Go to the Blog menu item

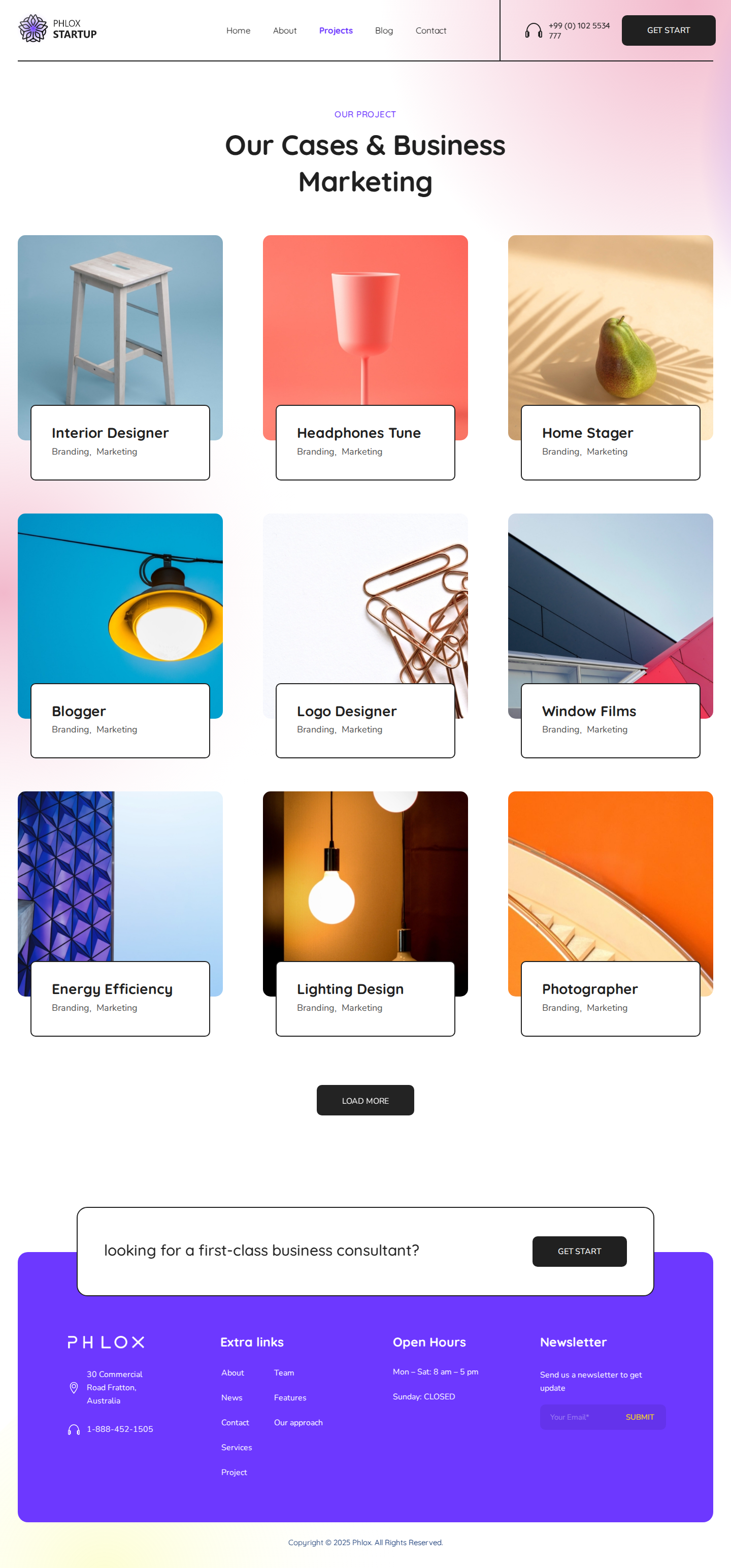(384, 30)
